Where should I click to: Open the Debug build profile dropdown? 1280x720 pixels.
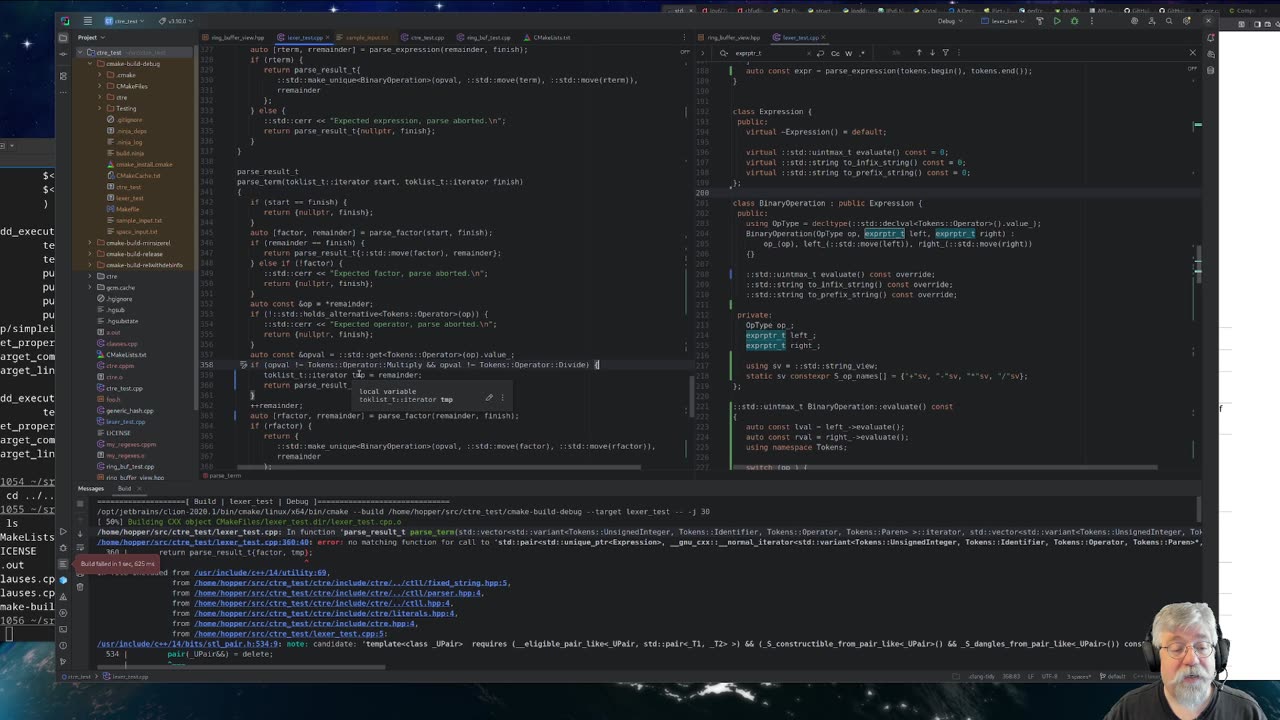[x=950, y=21]
